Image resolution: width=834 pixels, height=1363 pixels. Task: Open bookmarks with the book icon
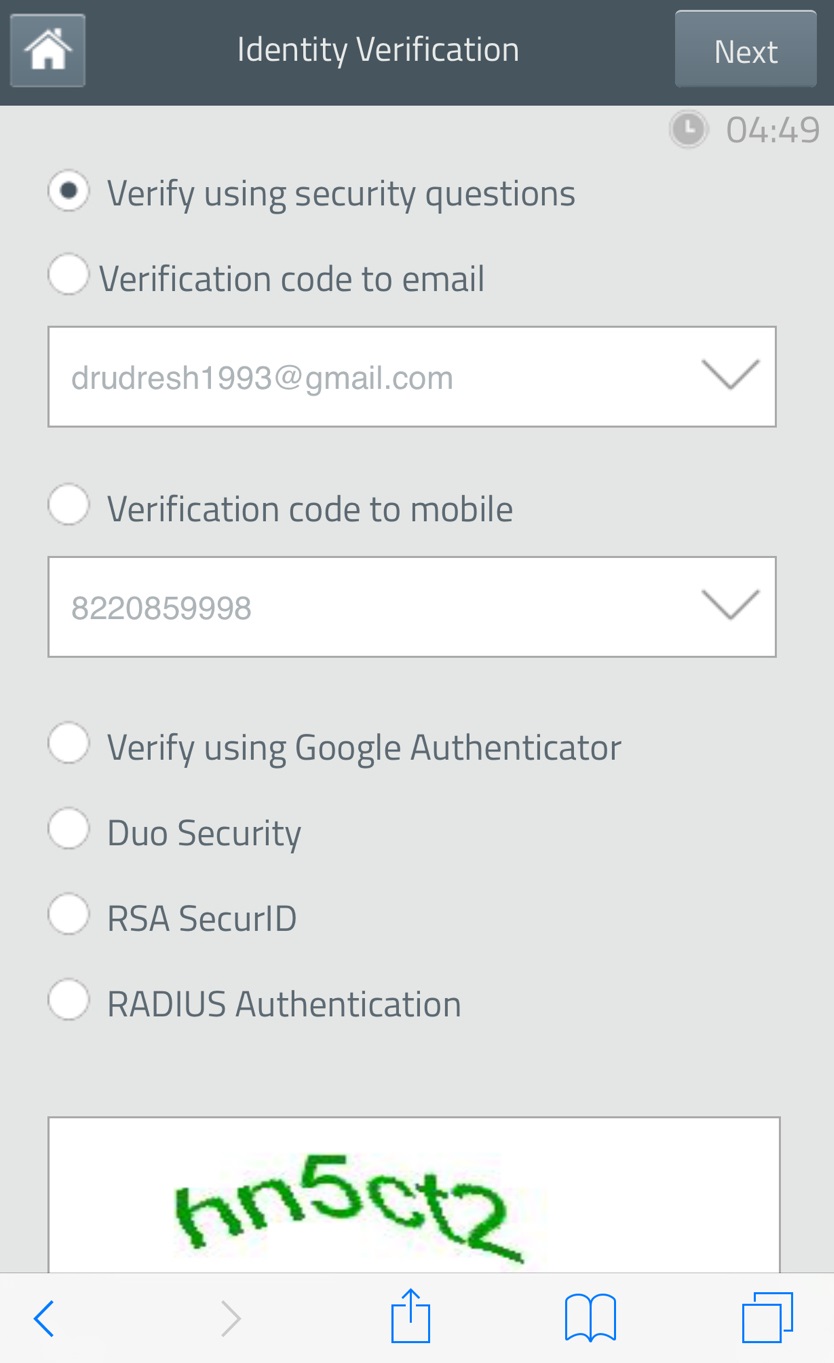tap(590, 1317)
